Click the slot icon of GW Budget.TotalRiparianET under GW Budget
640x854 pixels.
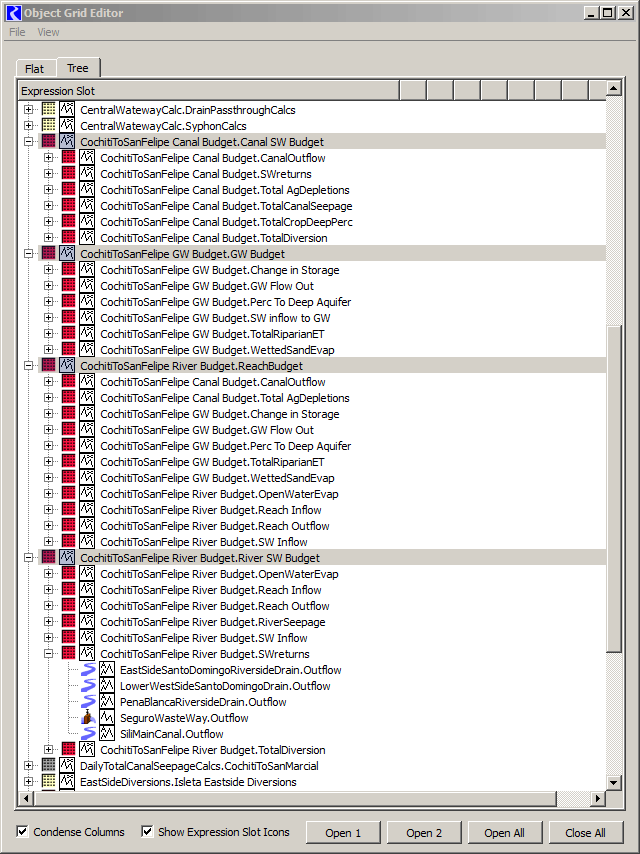pos(87,333)
